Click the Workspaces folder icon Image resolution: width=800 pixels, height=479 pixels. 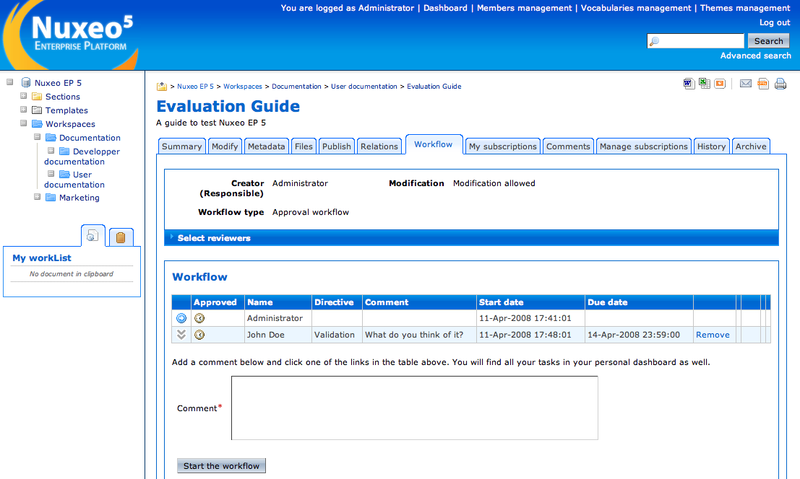37,123
